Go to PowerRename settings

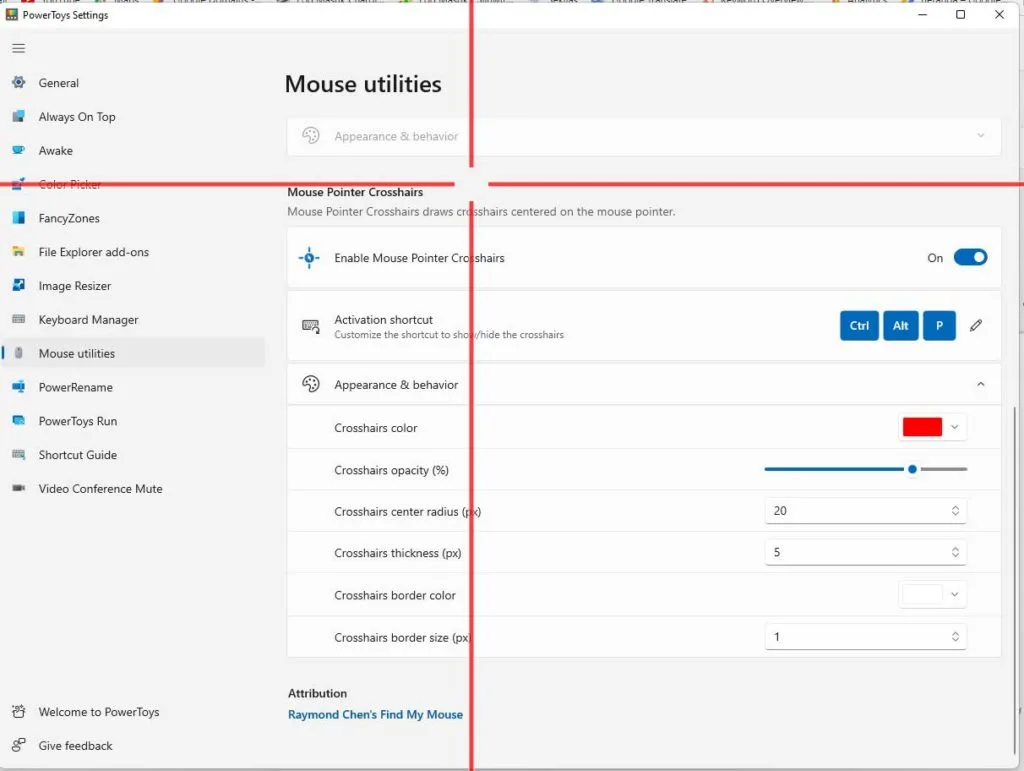pyautogui.click(x=133, y=387)
